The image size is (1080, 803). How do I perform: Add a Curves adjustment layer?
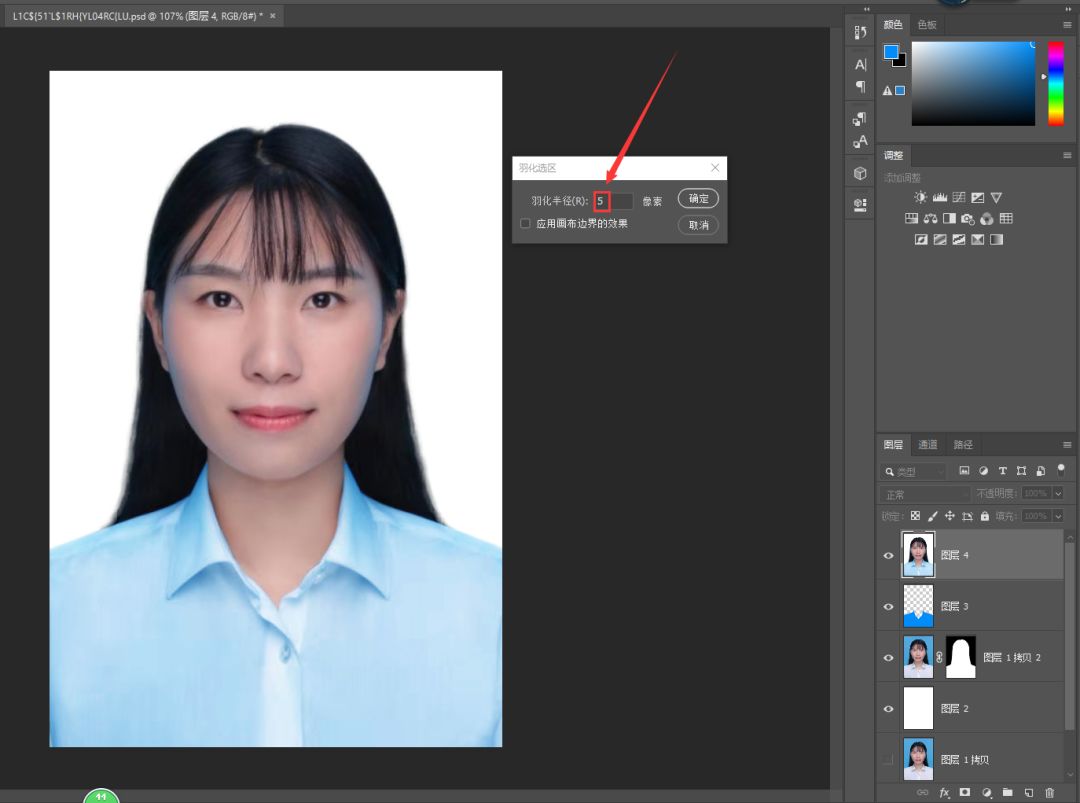[958, 198]
